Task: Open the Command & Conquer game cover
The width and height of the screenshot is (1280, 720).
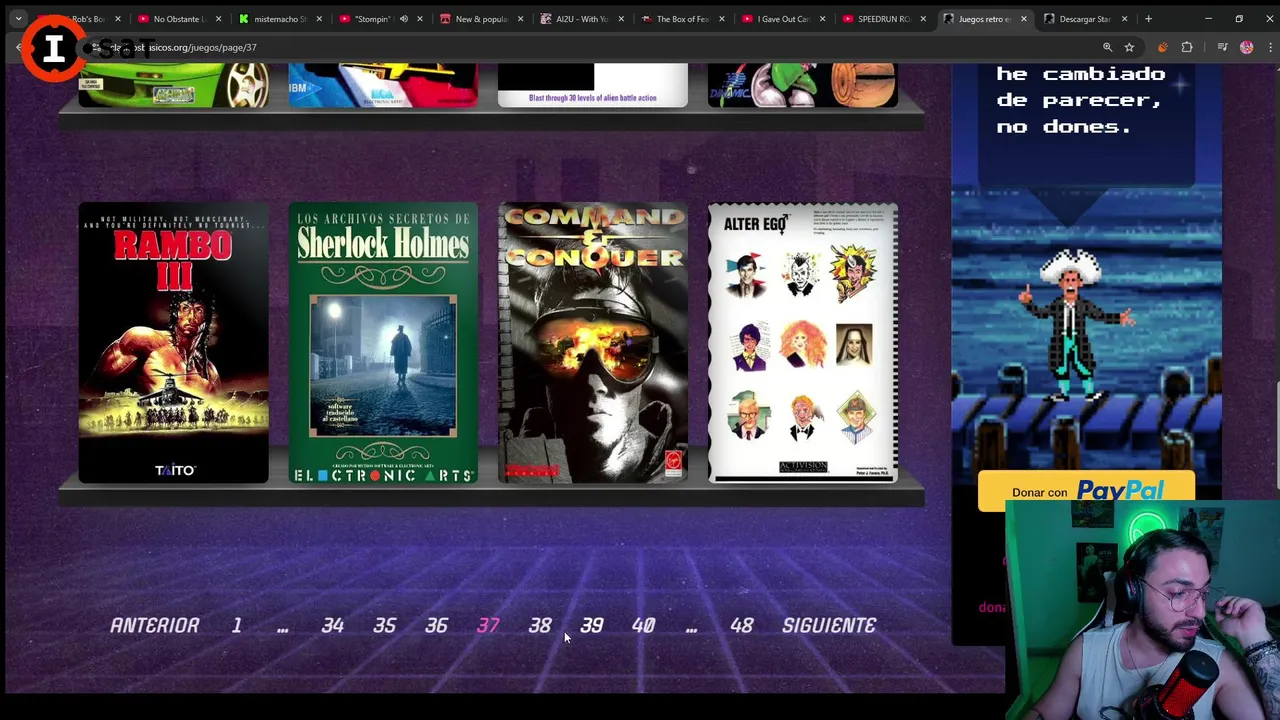Action: pos(593,343)
